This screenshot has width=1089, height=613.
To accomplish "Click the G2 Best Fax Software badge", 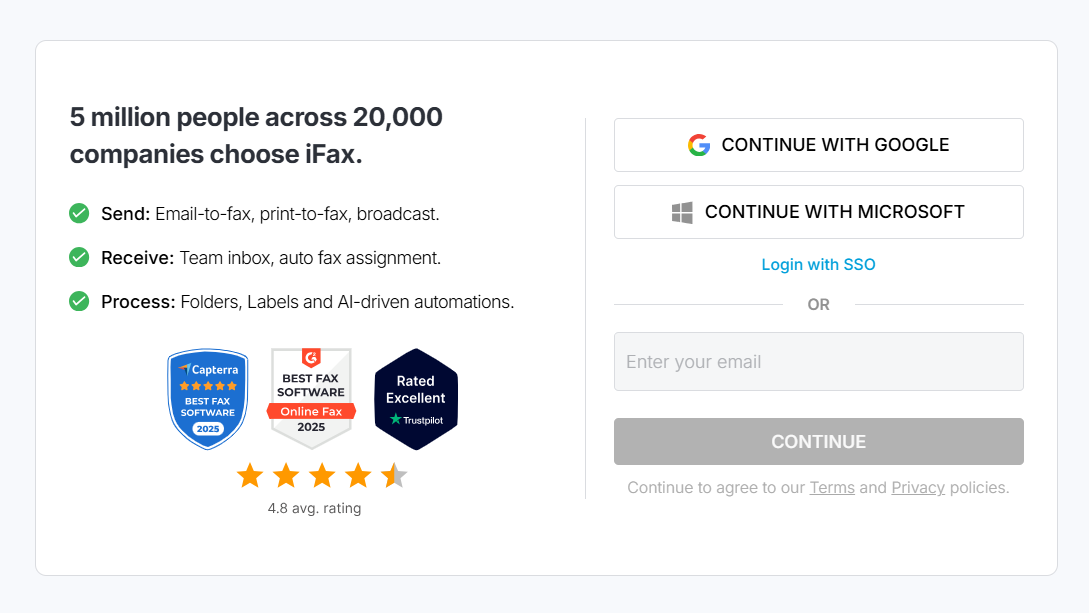I will [311, 398].
